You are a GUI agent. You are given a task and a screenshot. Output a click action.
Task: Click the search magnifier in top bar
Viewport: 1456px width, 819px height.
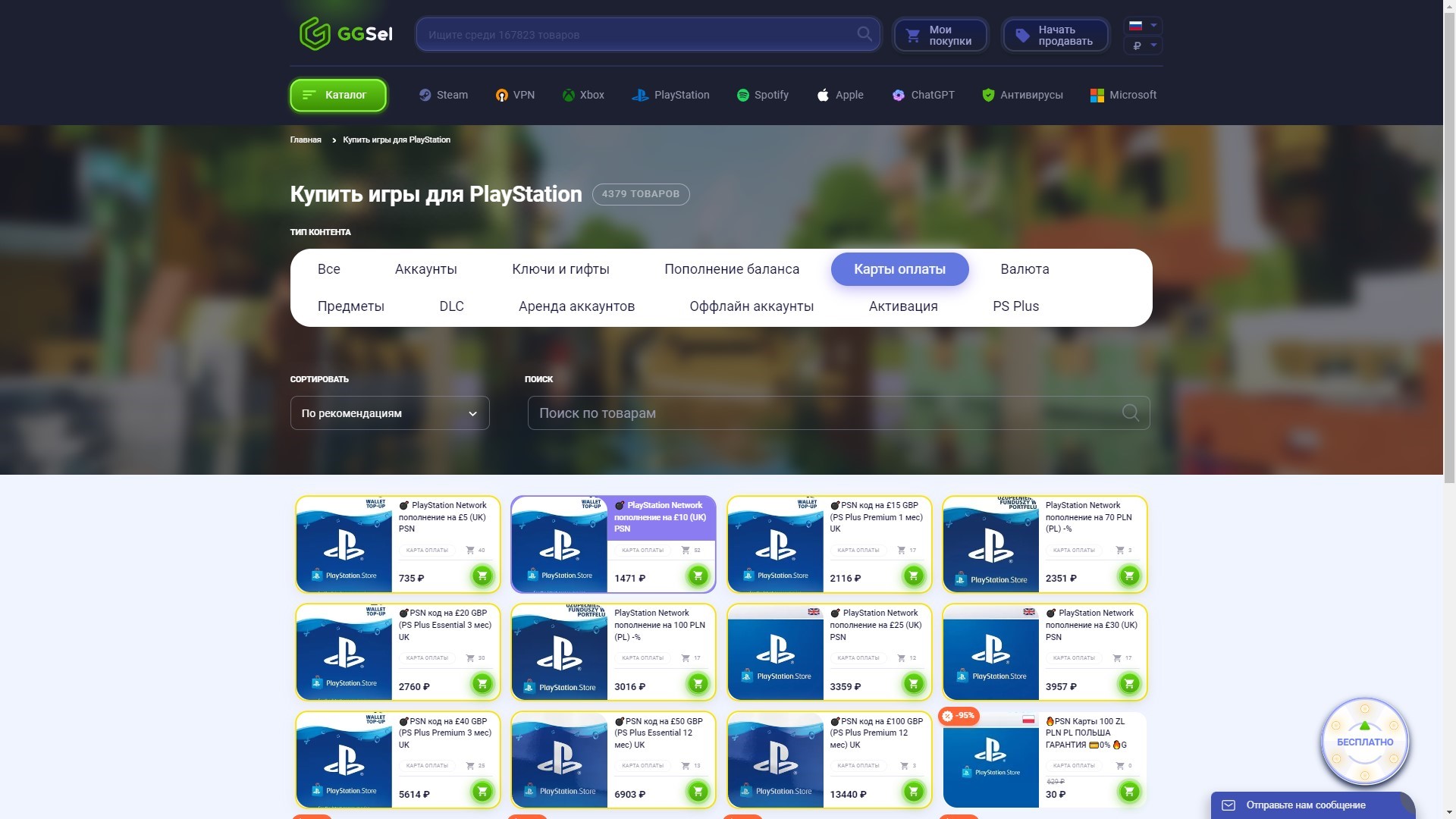click(x=864, y=34)
